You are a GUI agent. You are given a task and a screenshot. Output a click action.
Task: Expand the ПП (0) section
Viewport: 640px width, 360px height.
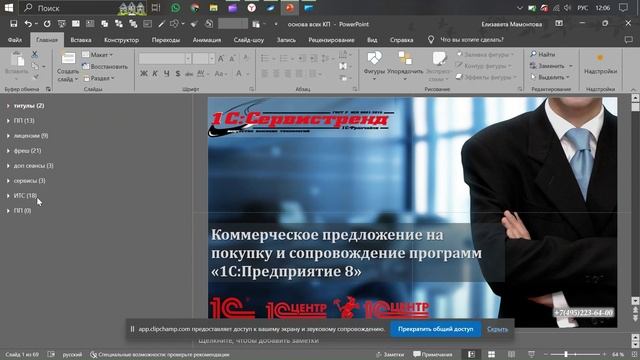(8, 211)
